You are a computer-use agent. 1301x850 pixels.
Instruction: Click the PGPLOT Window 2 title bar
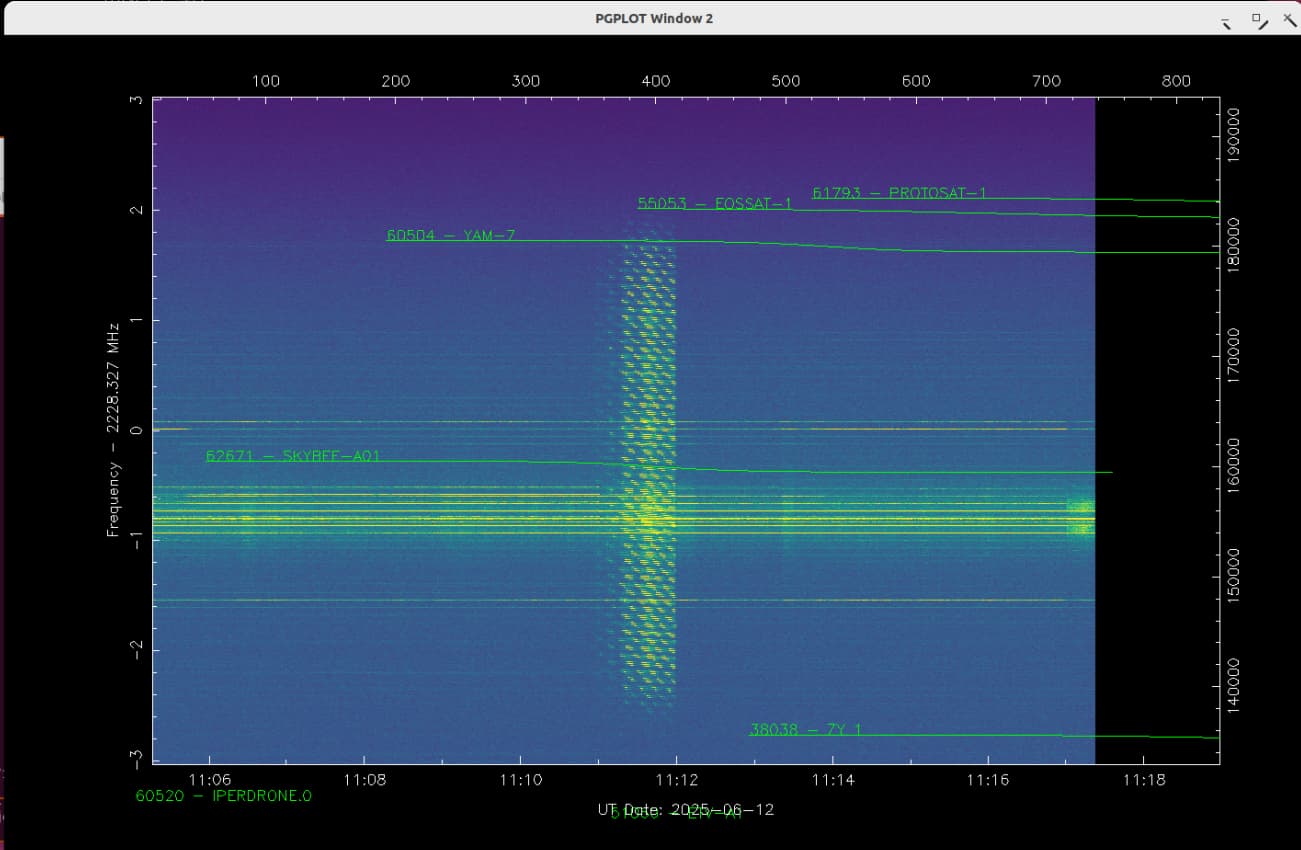pyautogui.click(x=650, y=18)
